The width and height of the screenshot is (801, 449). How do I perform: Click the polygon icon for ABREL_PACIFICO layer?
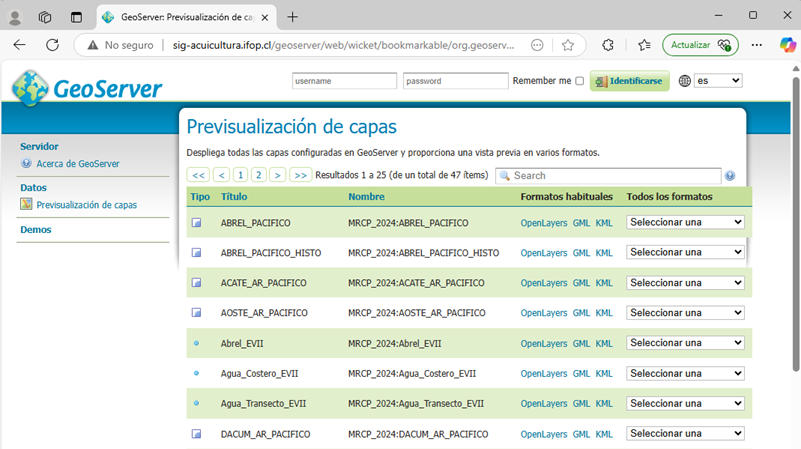196,223
